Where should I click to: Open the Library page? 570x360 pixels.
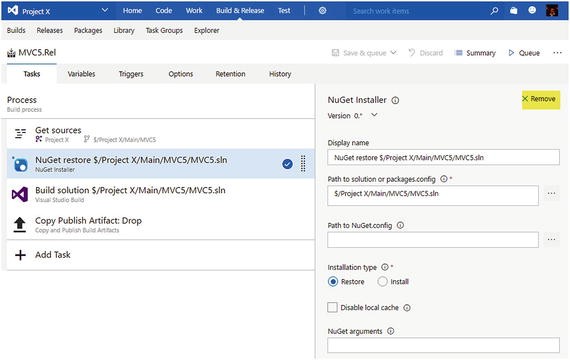point(124,31)
